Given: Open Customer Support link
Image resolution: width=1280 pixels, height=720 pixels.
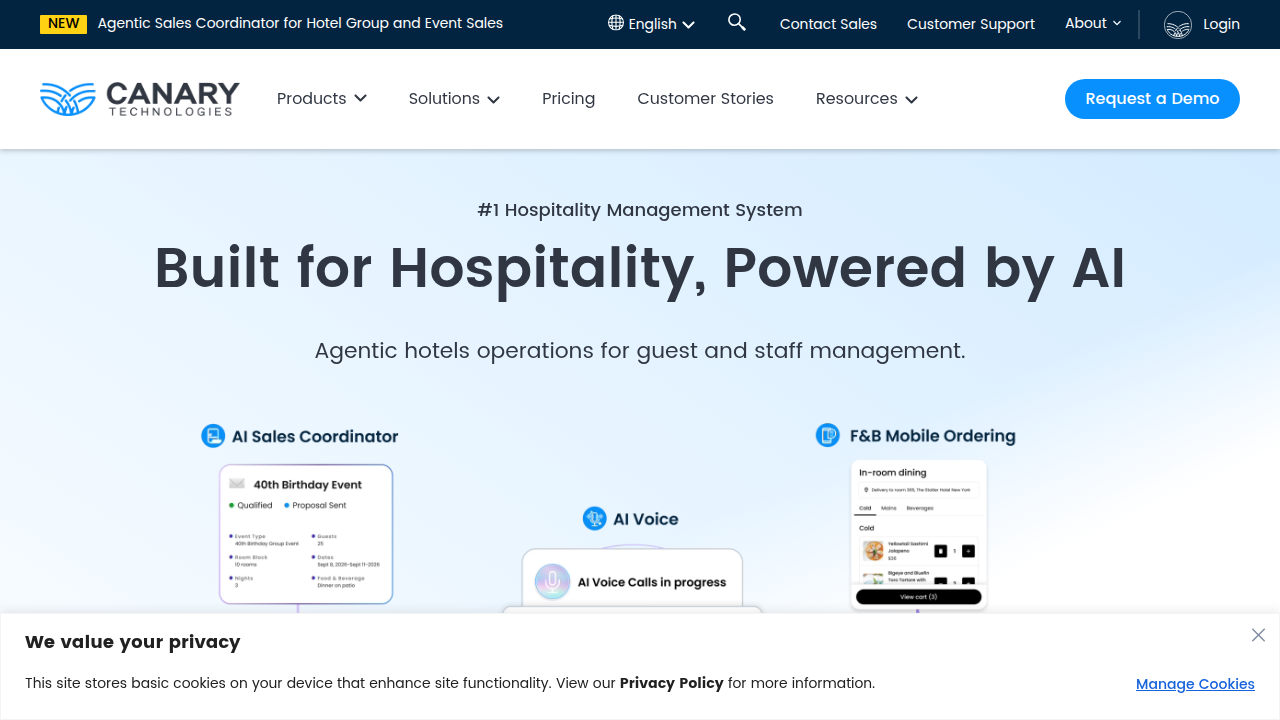Looking at the screenshot, I should point(971,24).
